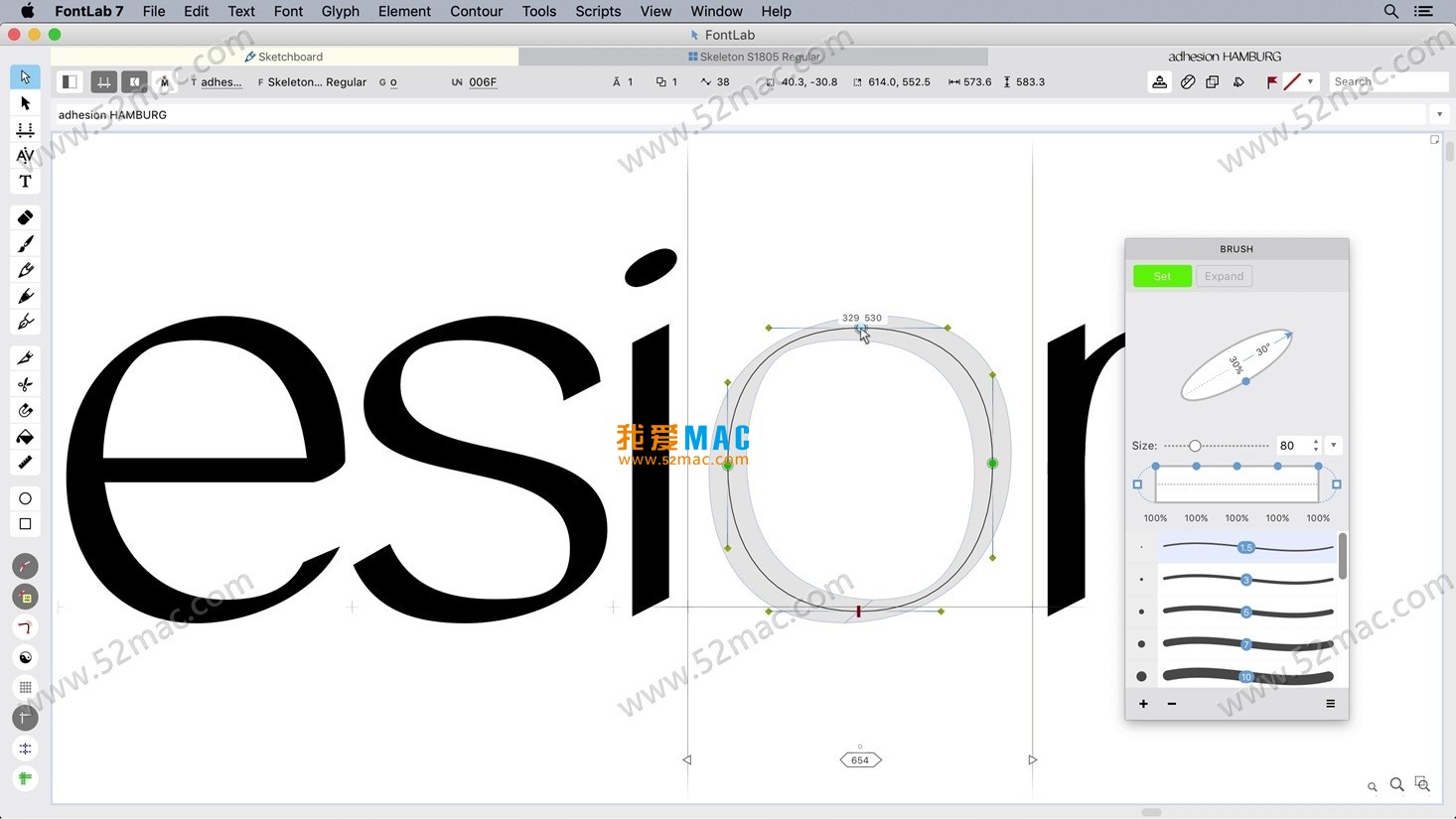
Task: Open the Brush panel options menu
Action: click(1330, 704)
